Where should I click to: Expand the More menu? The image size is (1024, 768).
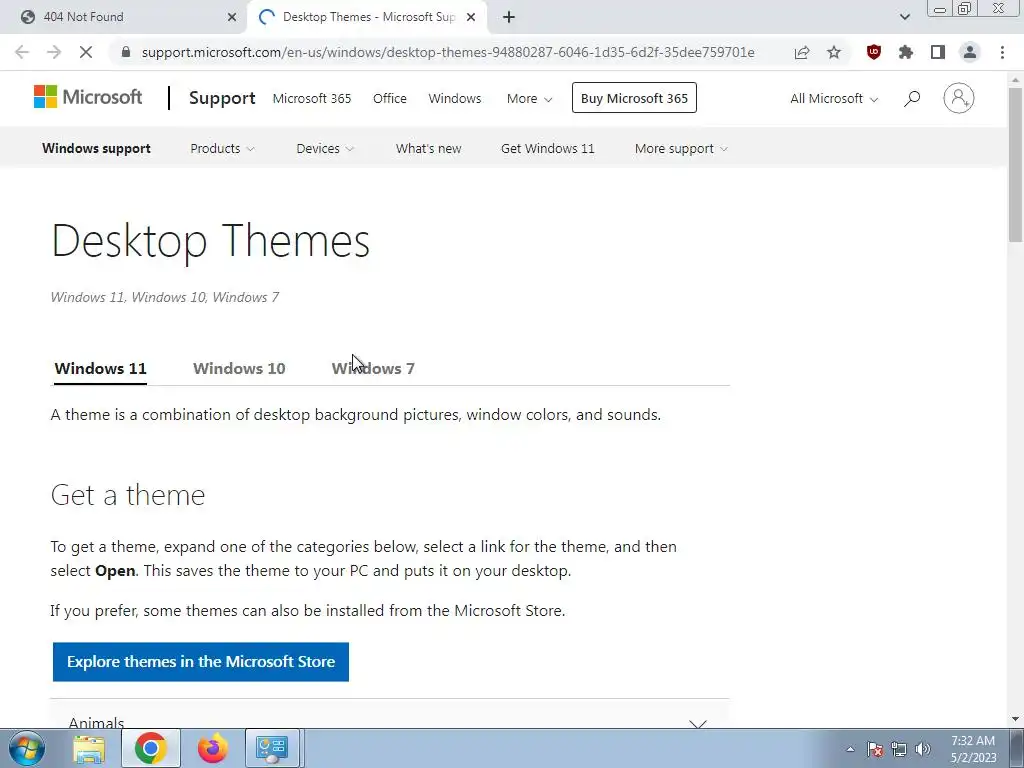[530, 99]
